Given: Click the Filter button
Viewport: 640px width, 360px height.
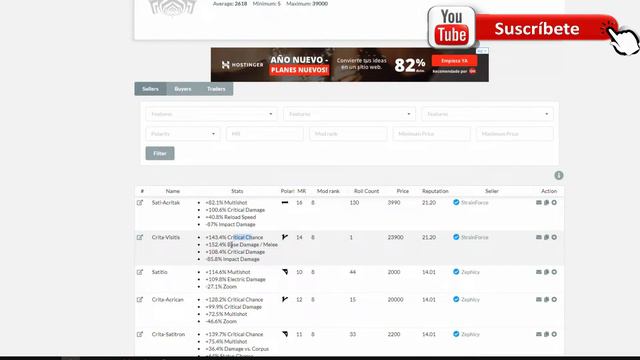Looking at the screenshot, I should [160, 153].
